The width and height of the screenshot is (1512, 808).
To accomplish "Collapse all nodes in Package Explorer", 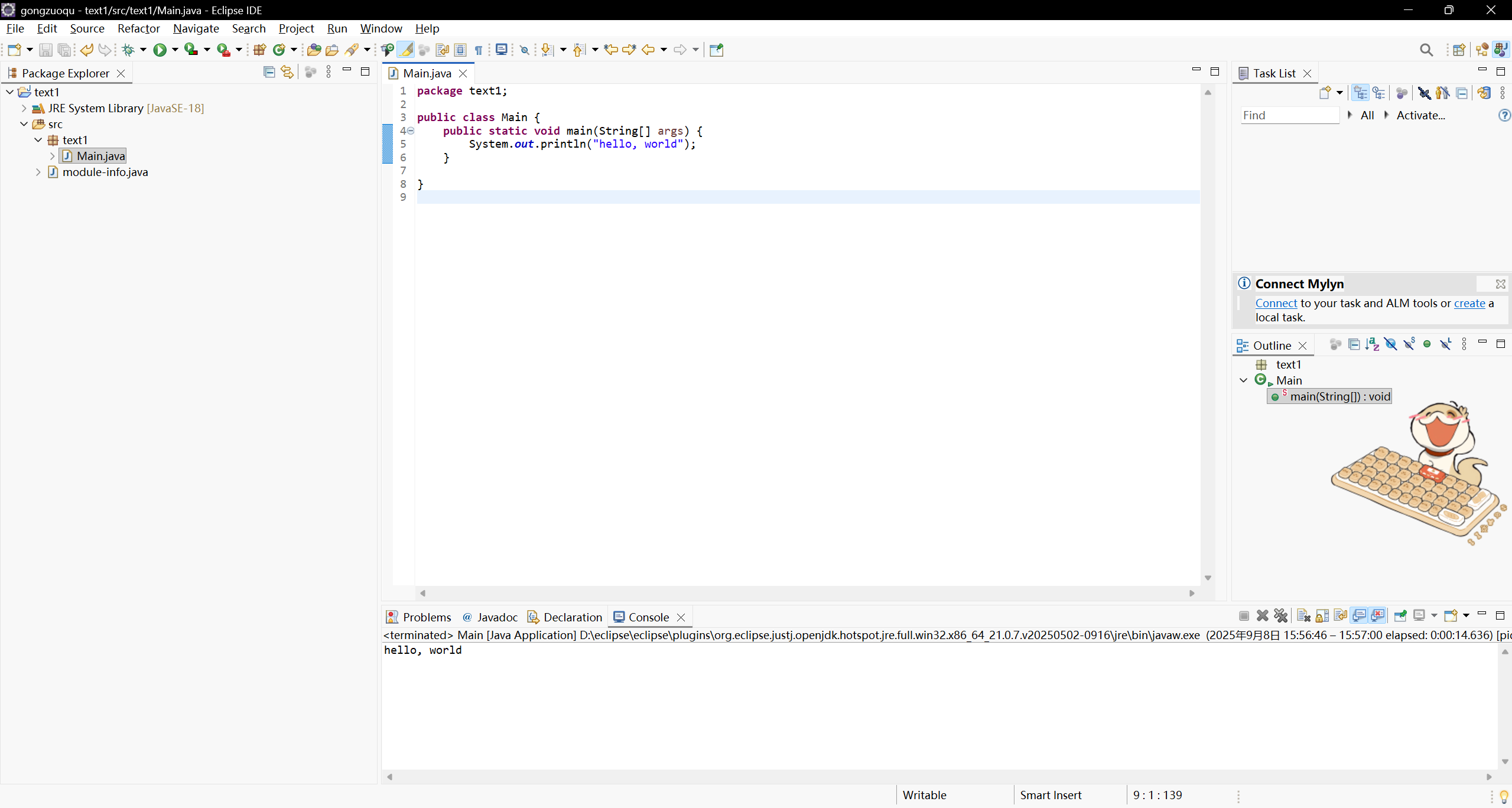I will [269, 71].
